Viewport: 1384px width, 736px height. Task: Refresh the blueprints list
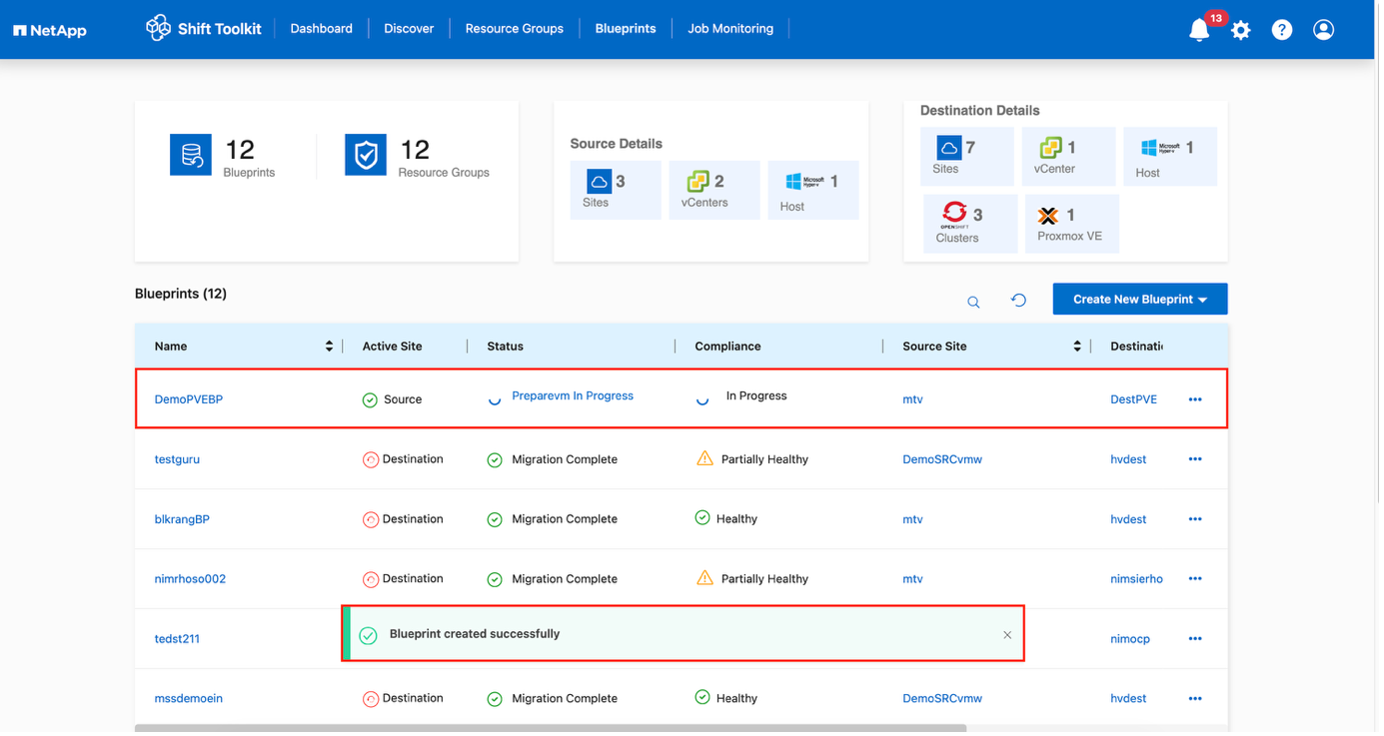click(x=1018, y=300)
